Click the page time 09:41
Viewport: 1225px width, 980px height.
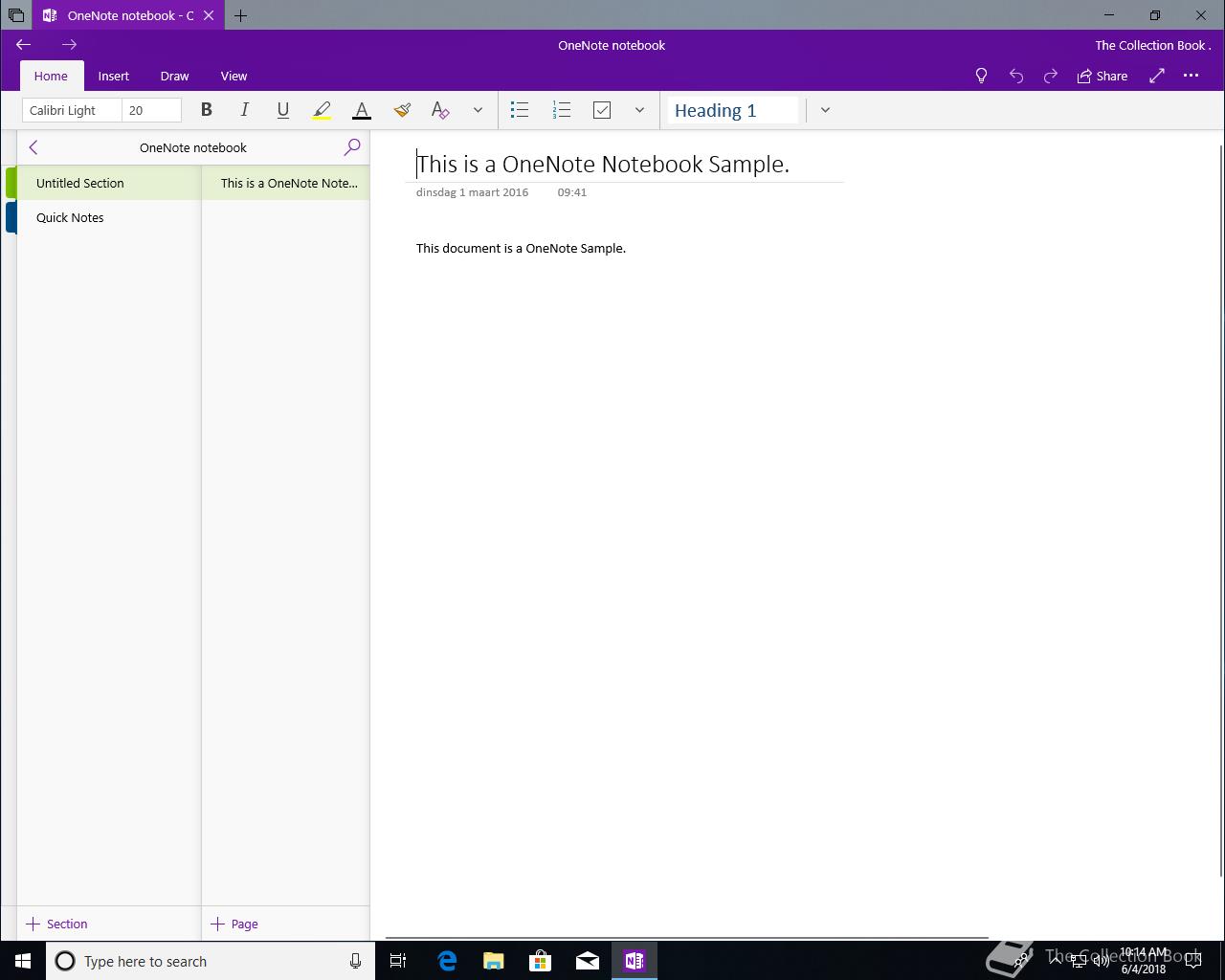point(572,192)
